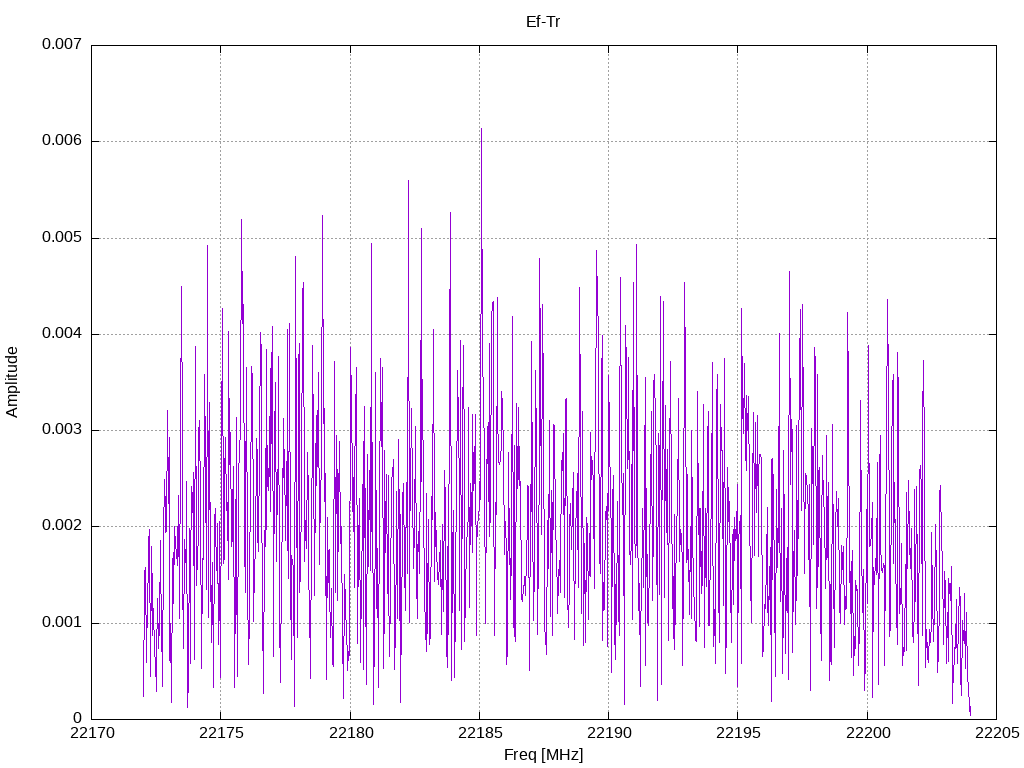The width and height of the screenshot is (1024, 768).
Task: Click the x-axis tick label 22175
Action: click(221, 733)
